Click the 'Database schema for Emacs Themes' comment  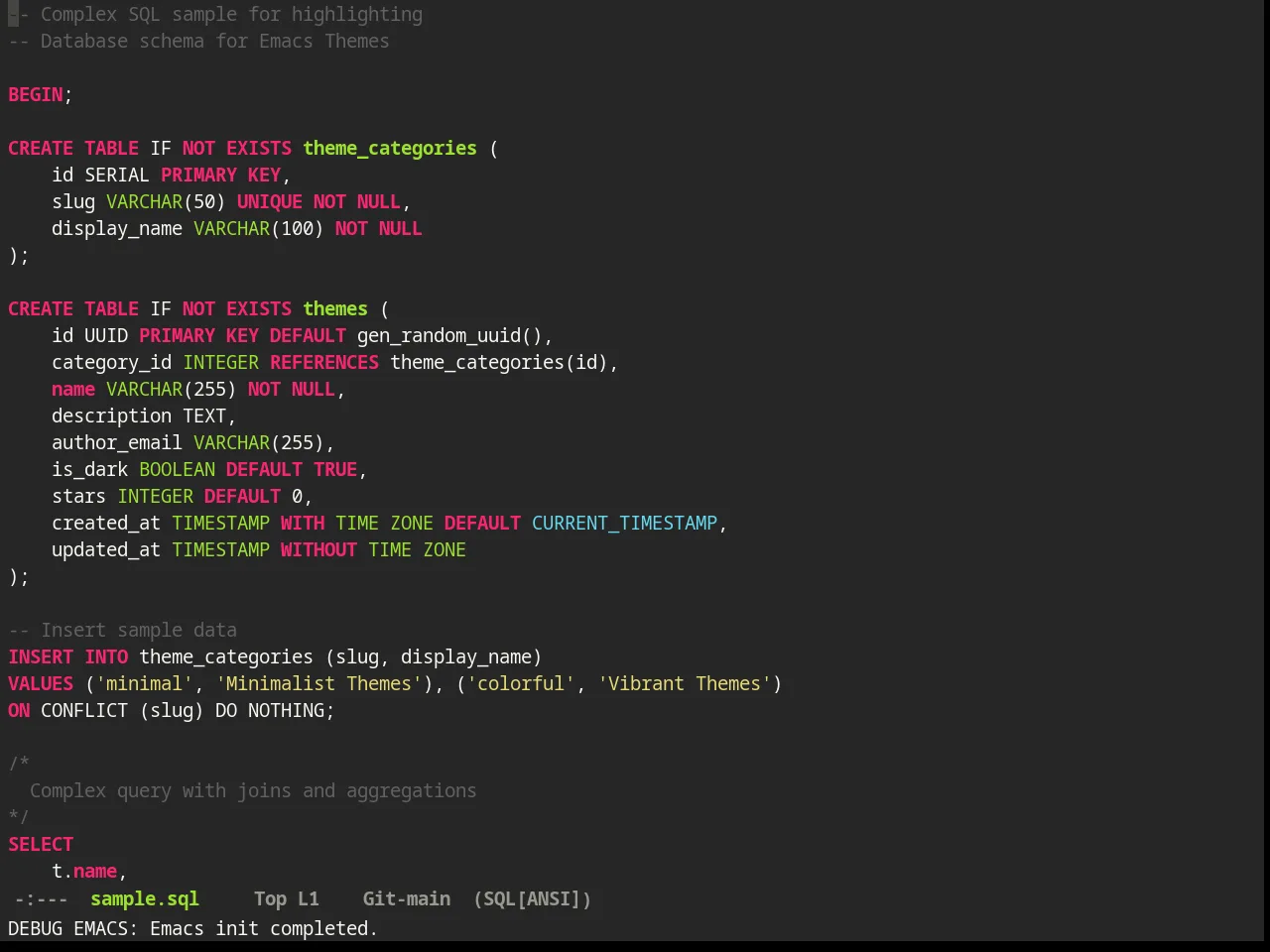(x=198, y=42)
